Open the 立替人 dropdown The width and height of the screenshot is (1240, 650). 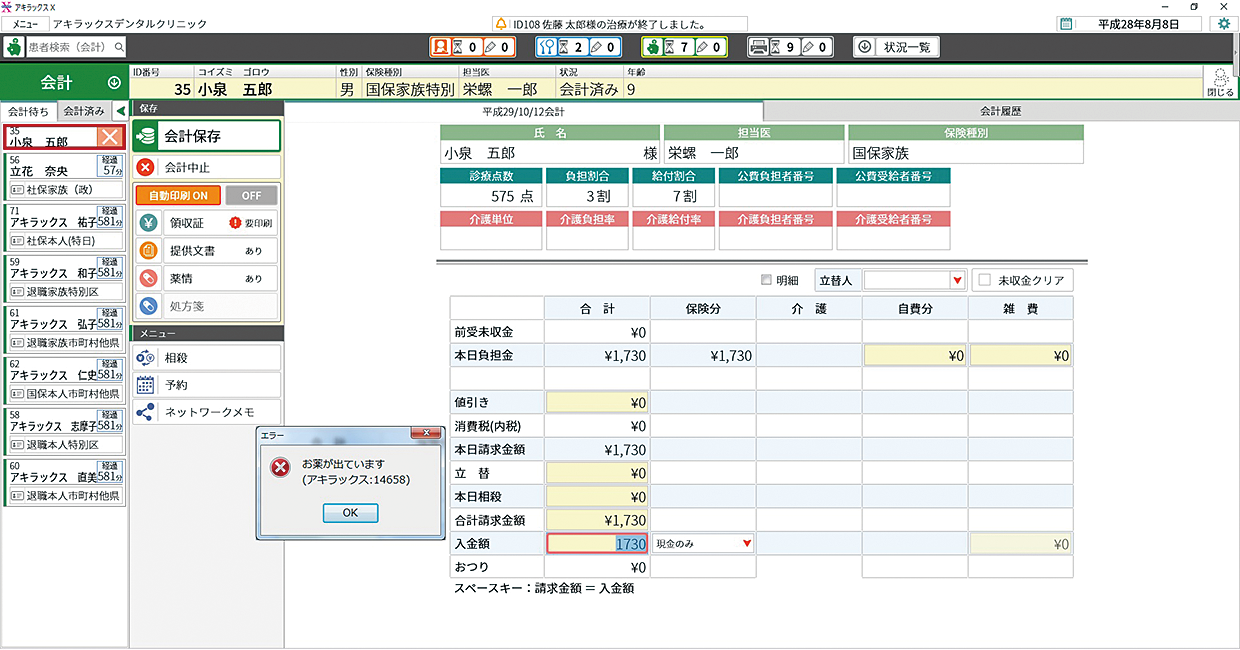957,281
